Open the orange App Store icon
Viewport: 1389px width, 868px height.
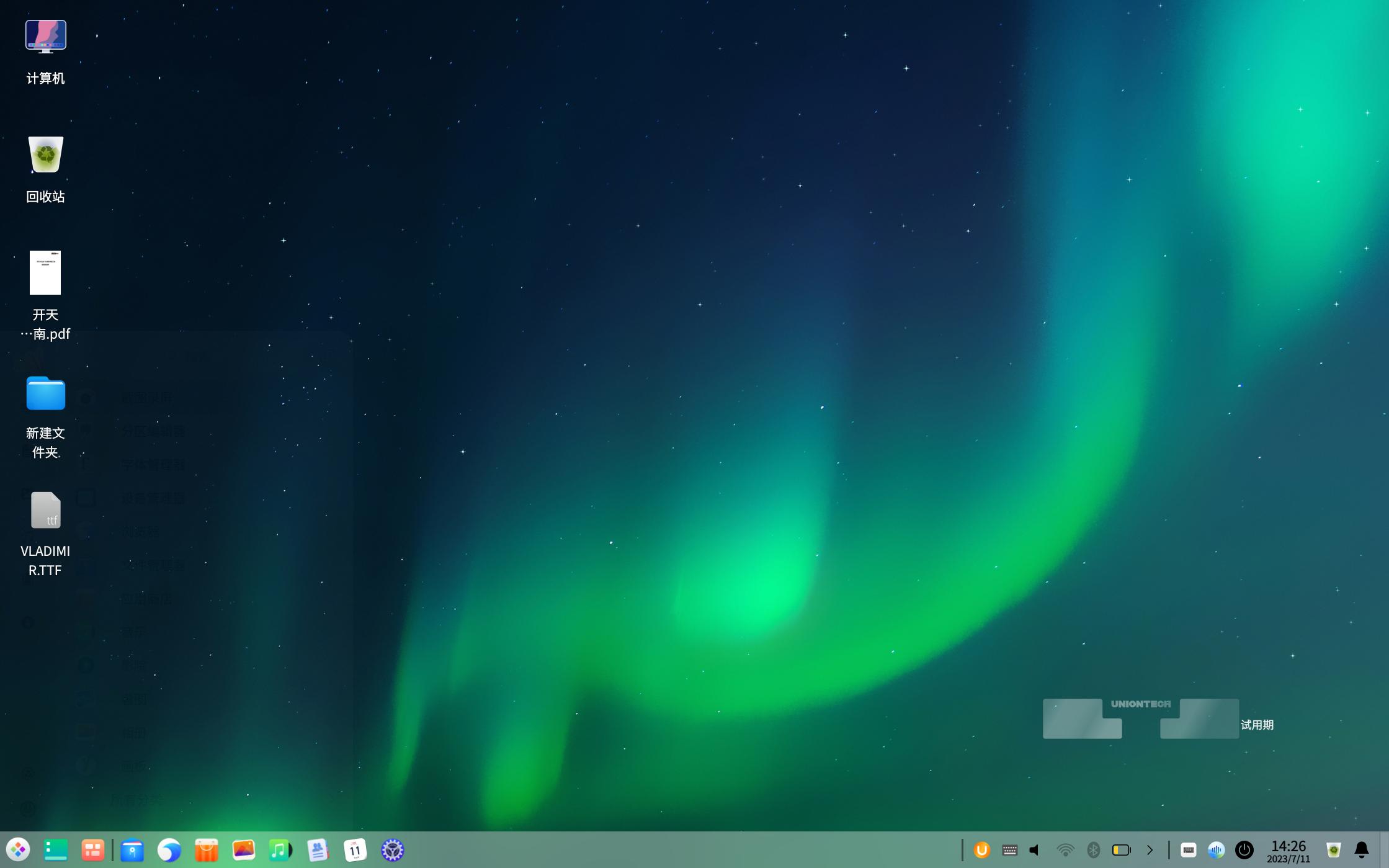point(206,849)
